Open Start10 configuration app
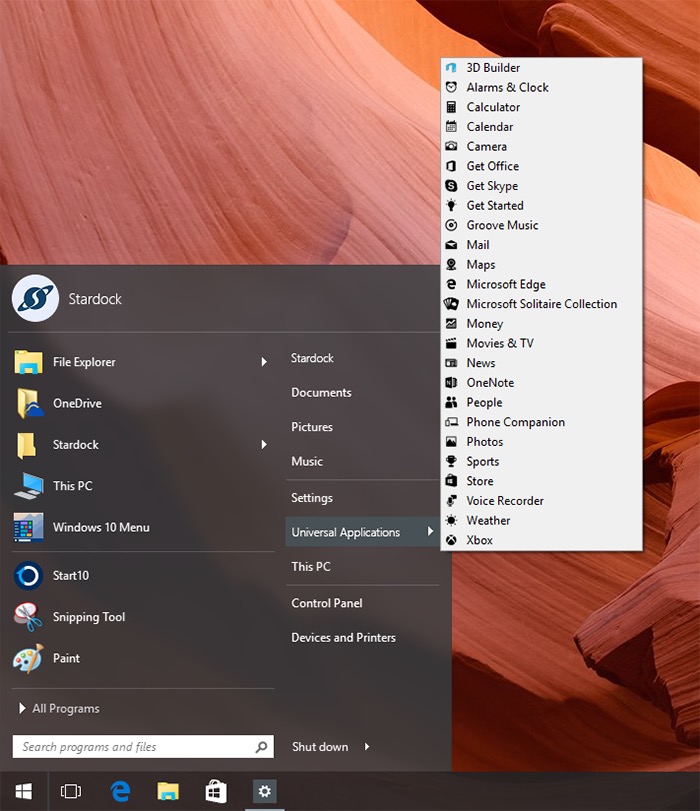The width and height of the screenshot is (700, 811). [x=70, y=575]
